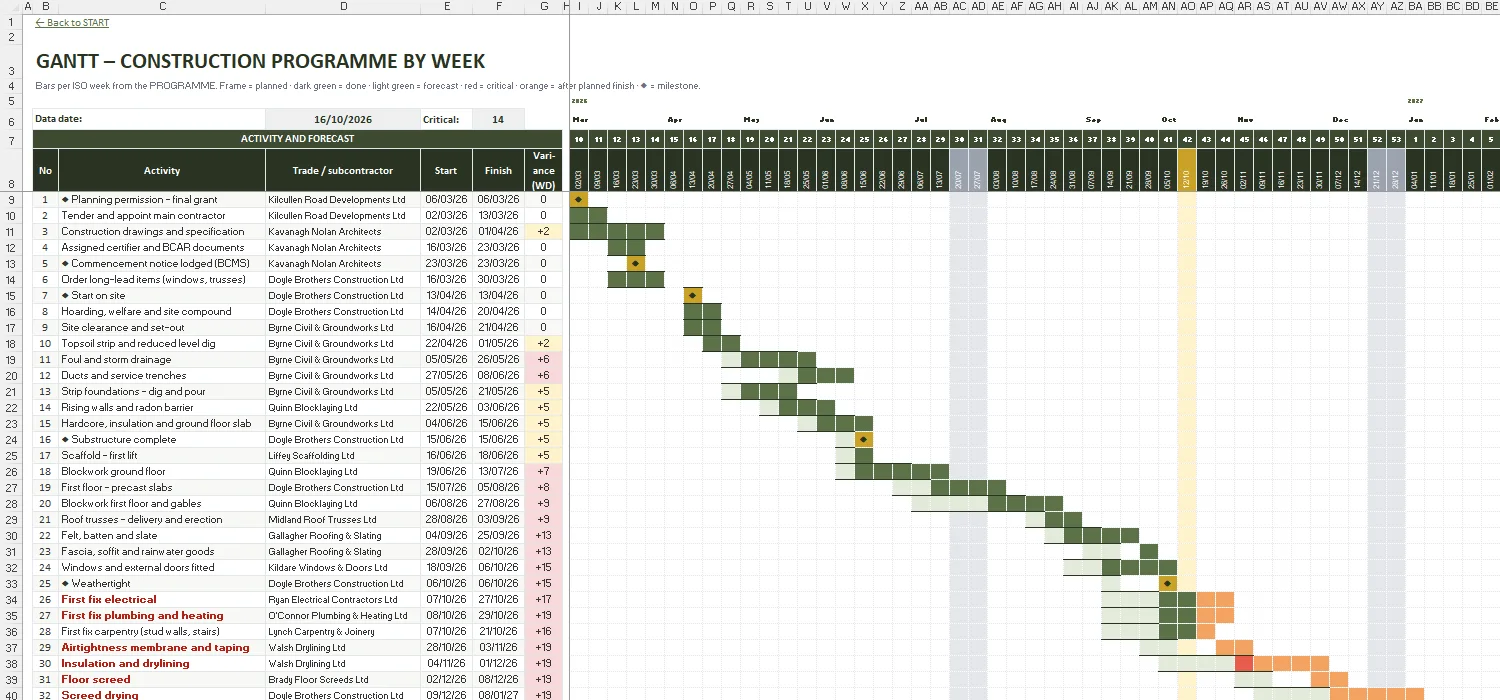Viewport: 1500px width, 700px height.
Task: Select the 'Foul and storm drainage' activity cell
Action: (x=162, y=359)
